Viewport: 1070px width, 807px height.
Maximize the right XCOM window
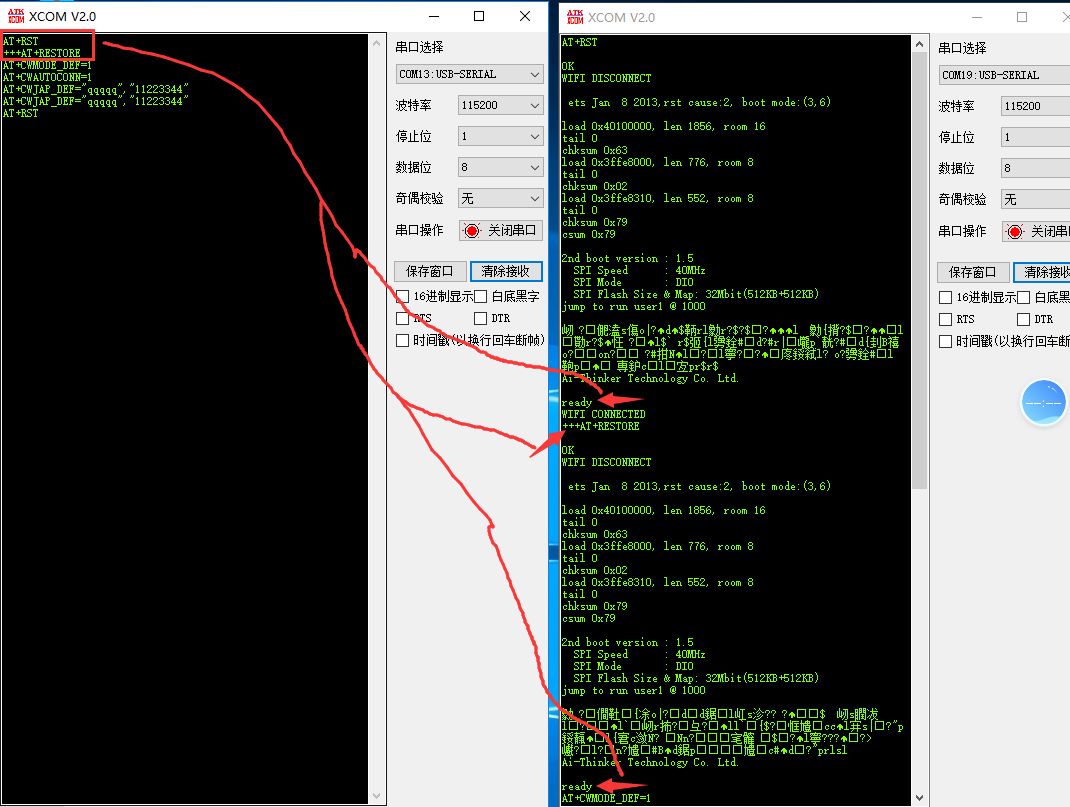click(1022, 17)
